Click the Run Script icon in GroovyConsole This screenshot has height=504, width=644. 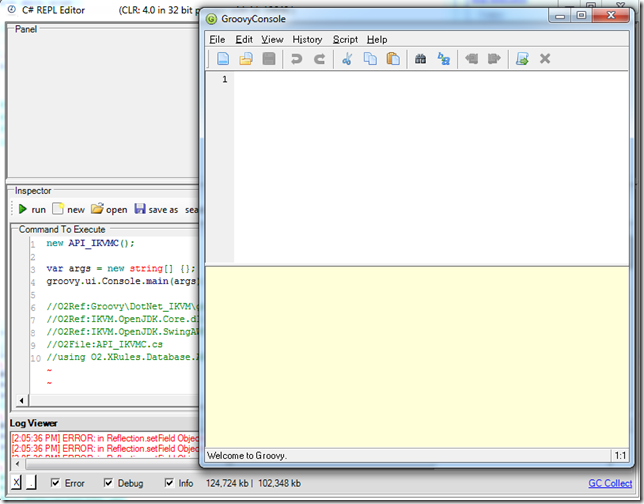(x=521, y=59)
